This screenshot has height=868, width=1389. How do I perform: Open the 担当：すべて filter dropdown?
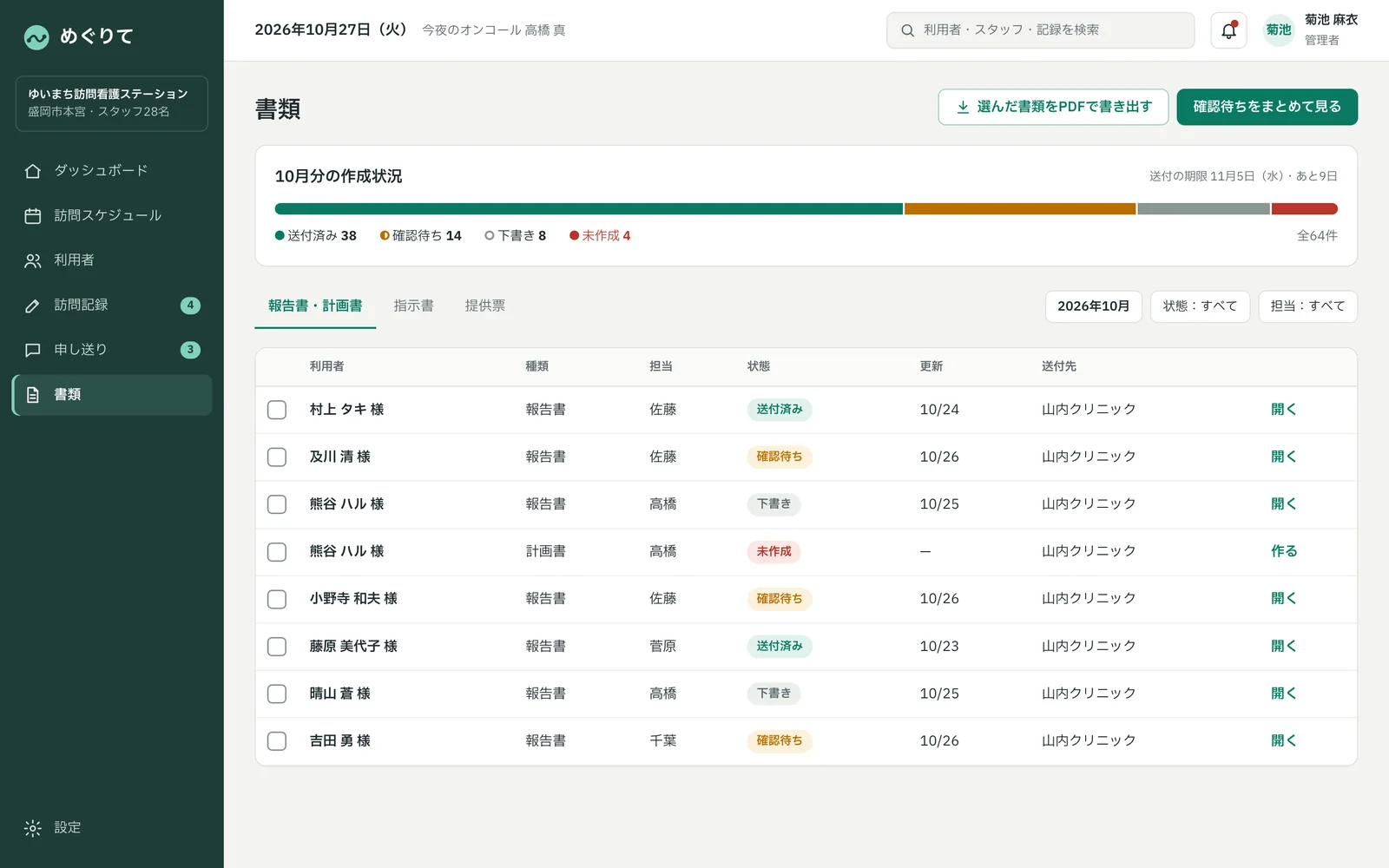[x=1307, y=306]
